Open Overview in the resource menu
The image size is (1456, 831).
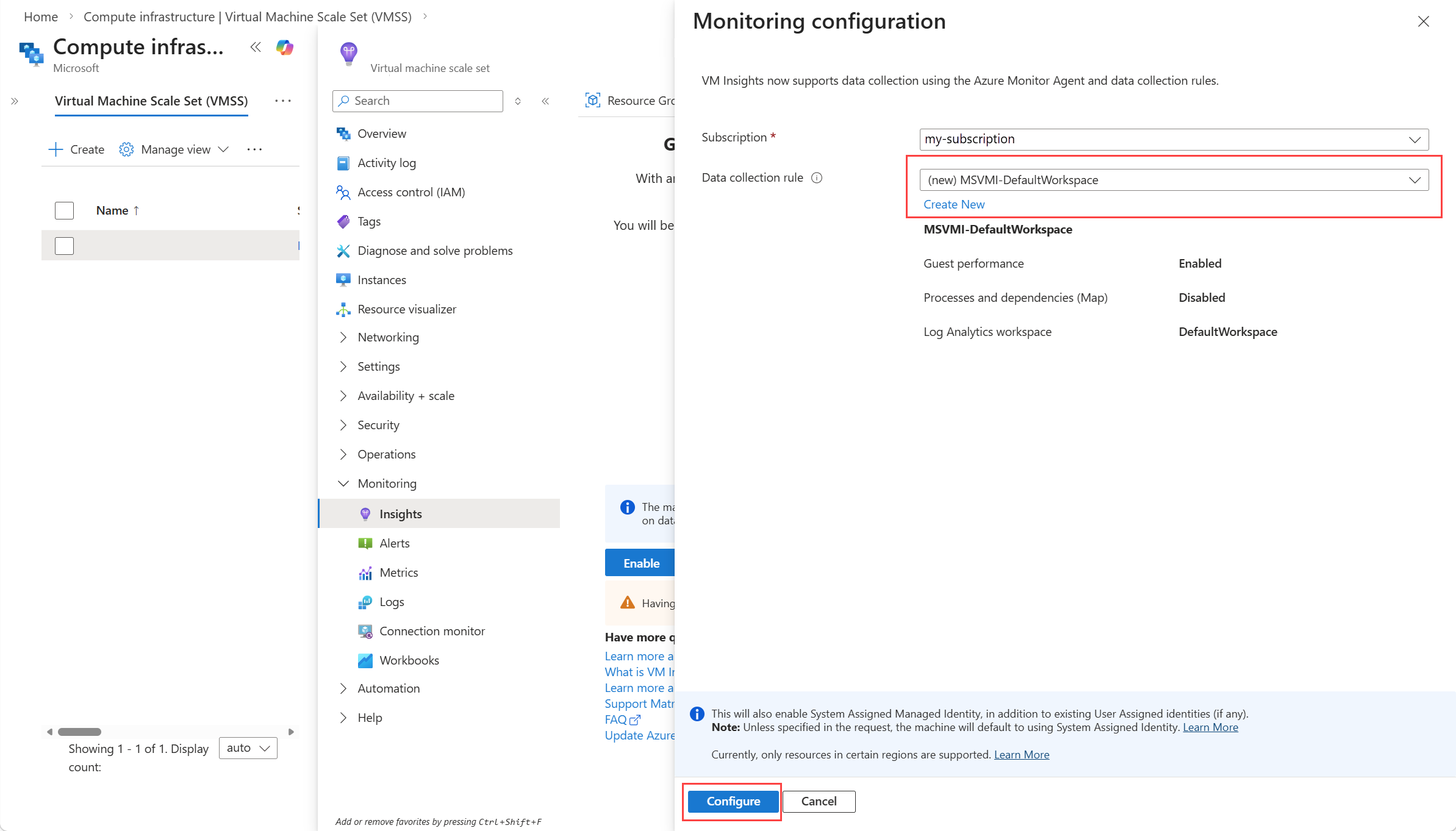[381, 134]
